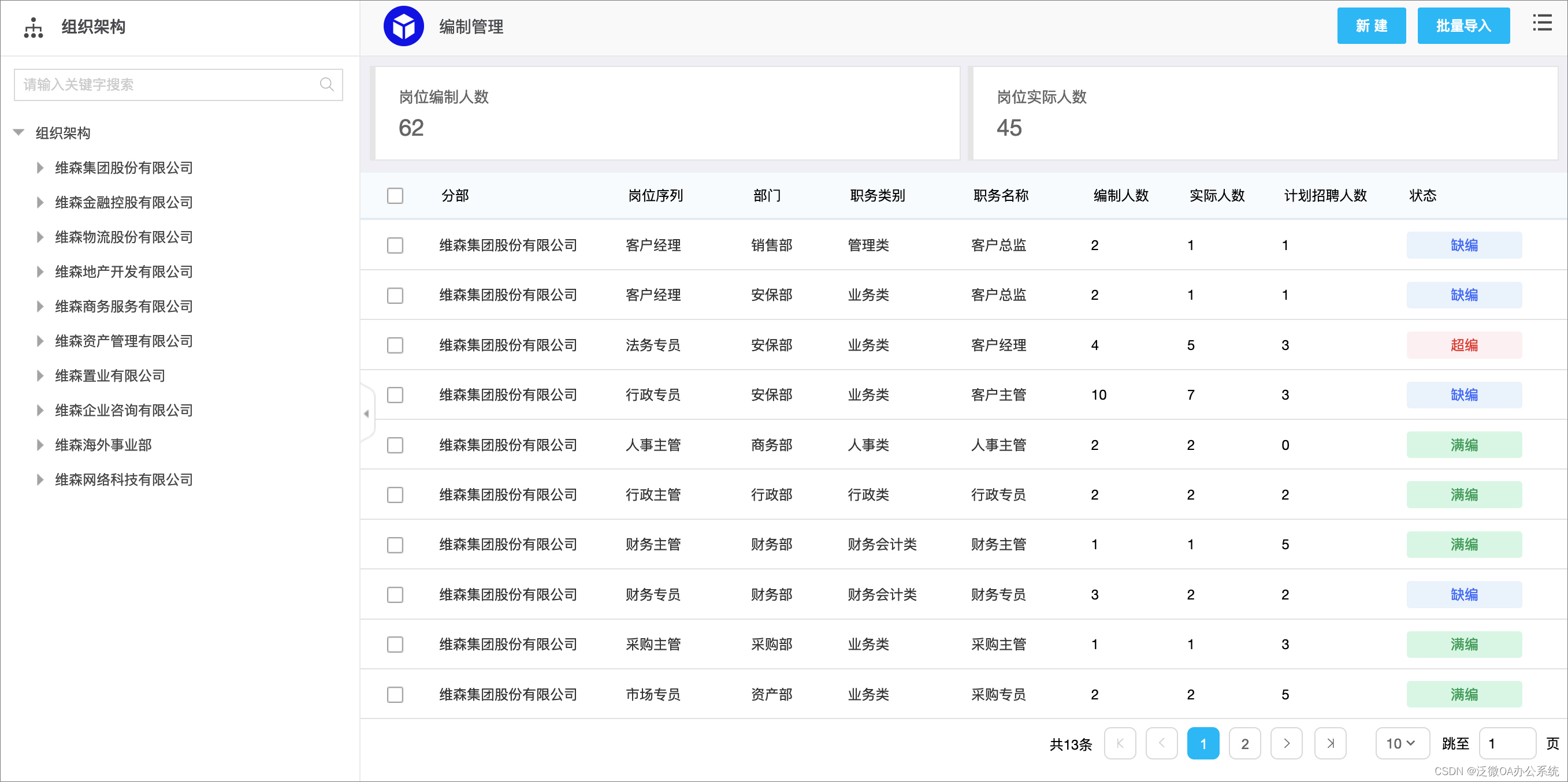Open the page size 10 dropdown
This screenshot has height=782, width=1568.
pos(1401,743)
